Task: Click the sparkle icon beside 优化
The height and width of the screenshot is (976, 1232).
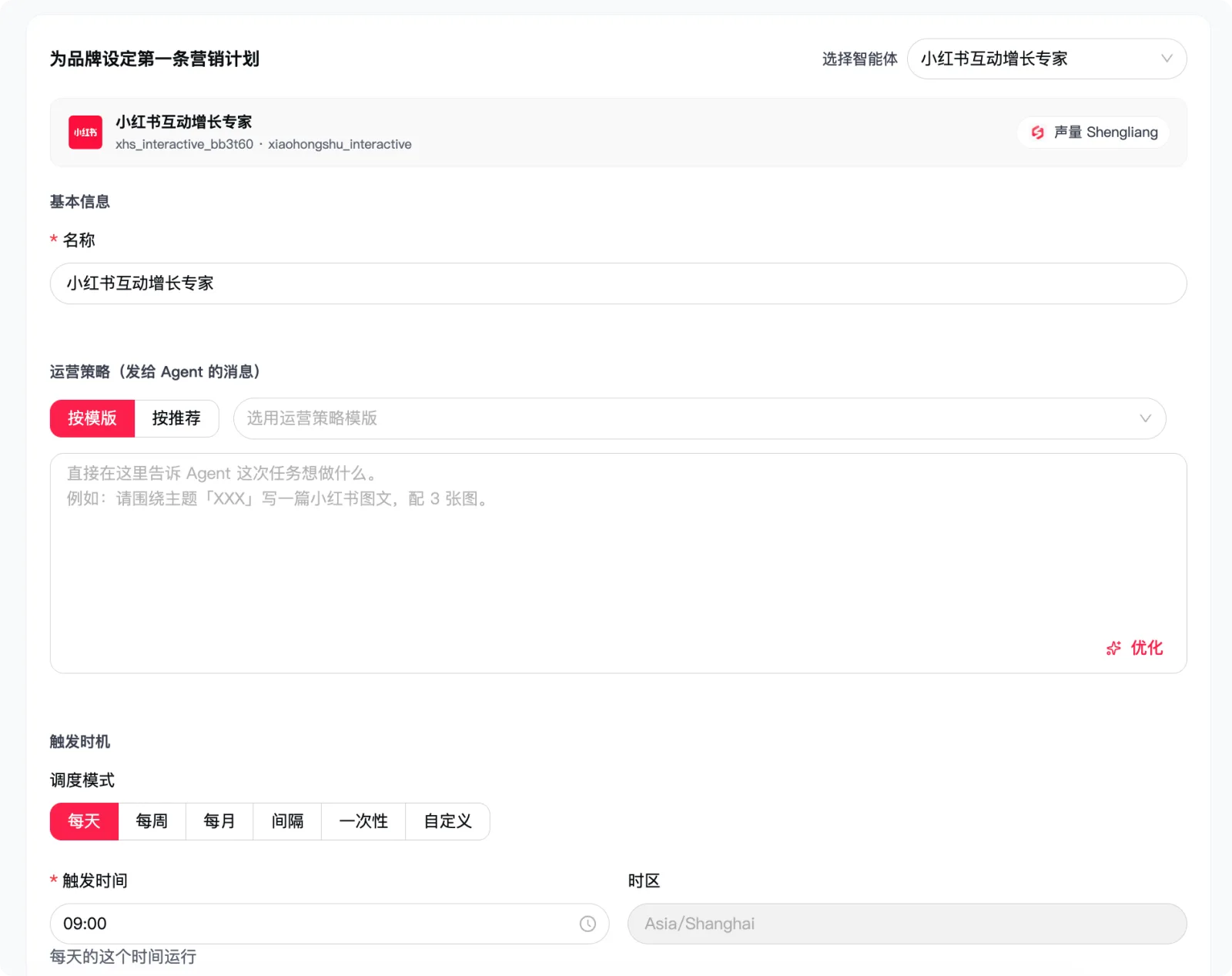Action: coord(1113,649)
